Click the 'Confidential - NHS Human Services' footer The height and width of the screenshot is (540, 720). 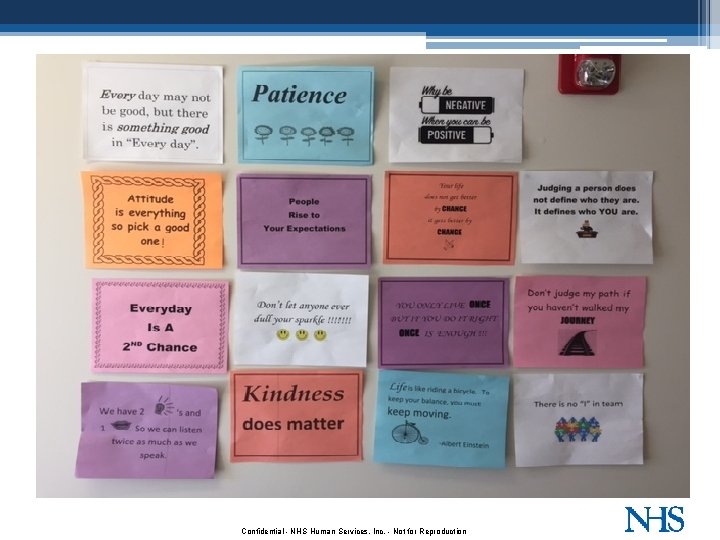[x=354, y=531]
